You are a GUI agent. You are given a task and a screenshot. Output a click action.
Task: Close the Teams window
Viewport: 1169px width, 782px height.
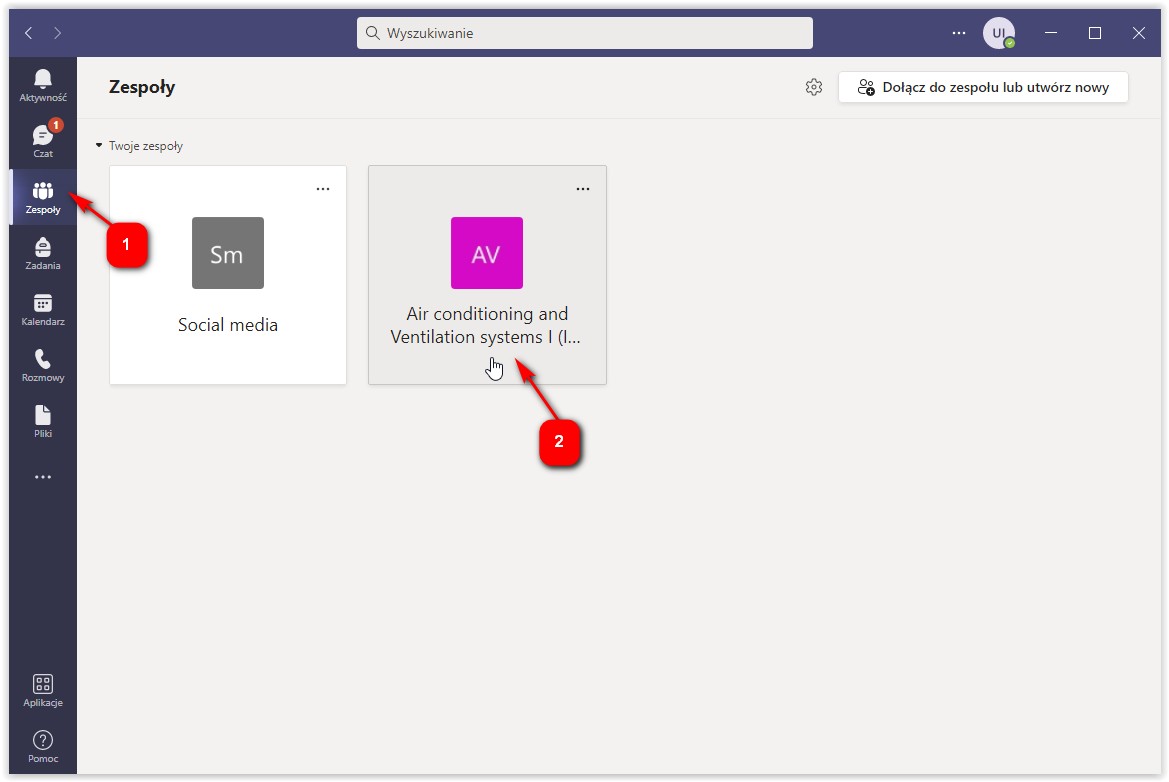(x=1138, y=33)
